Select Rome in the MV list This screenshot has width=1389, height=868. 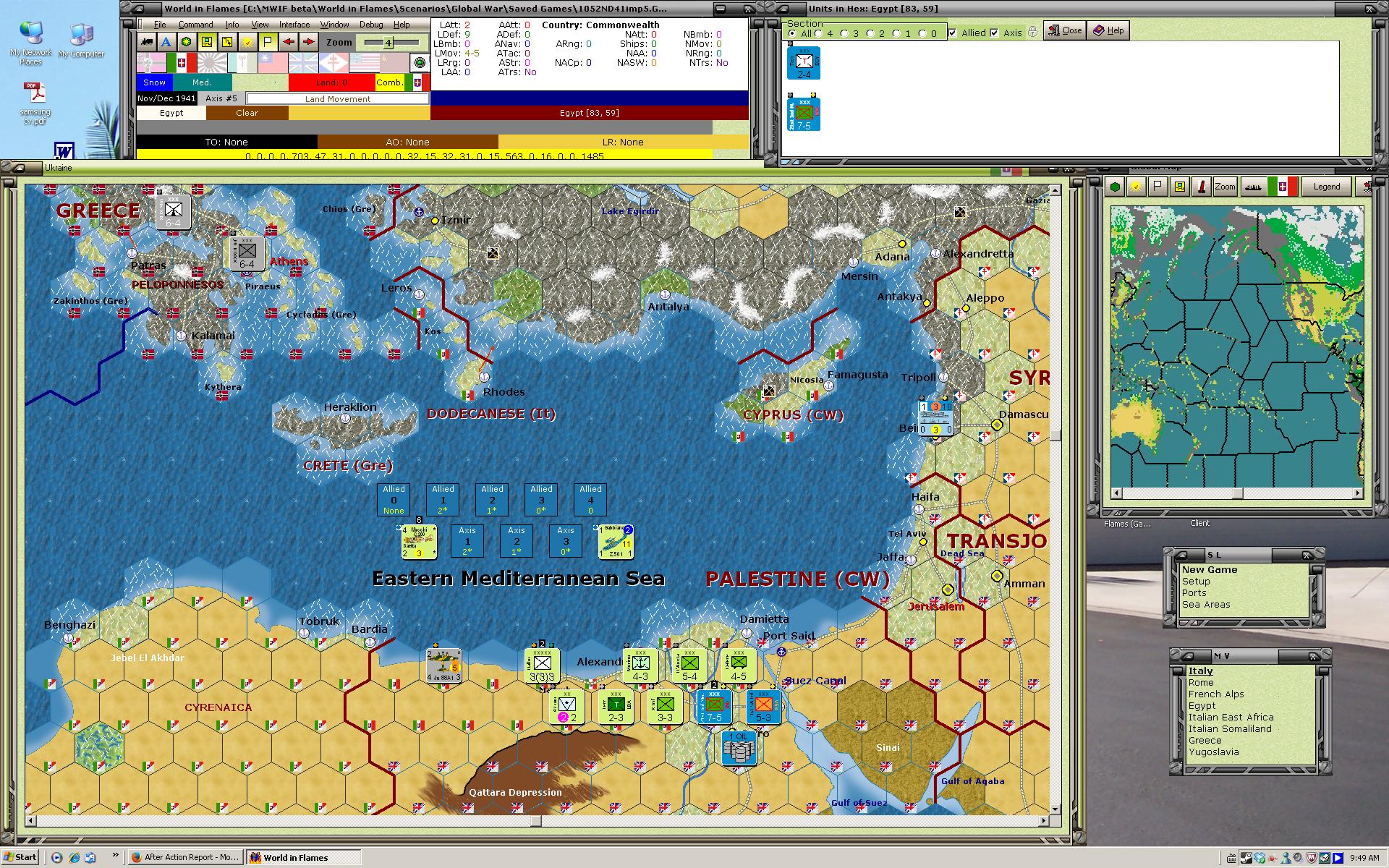point(1201,682)
